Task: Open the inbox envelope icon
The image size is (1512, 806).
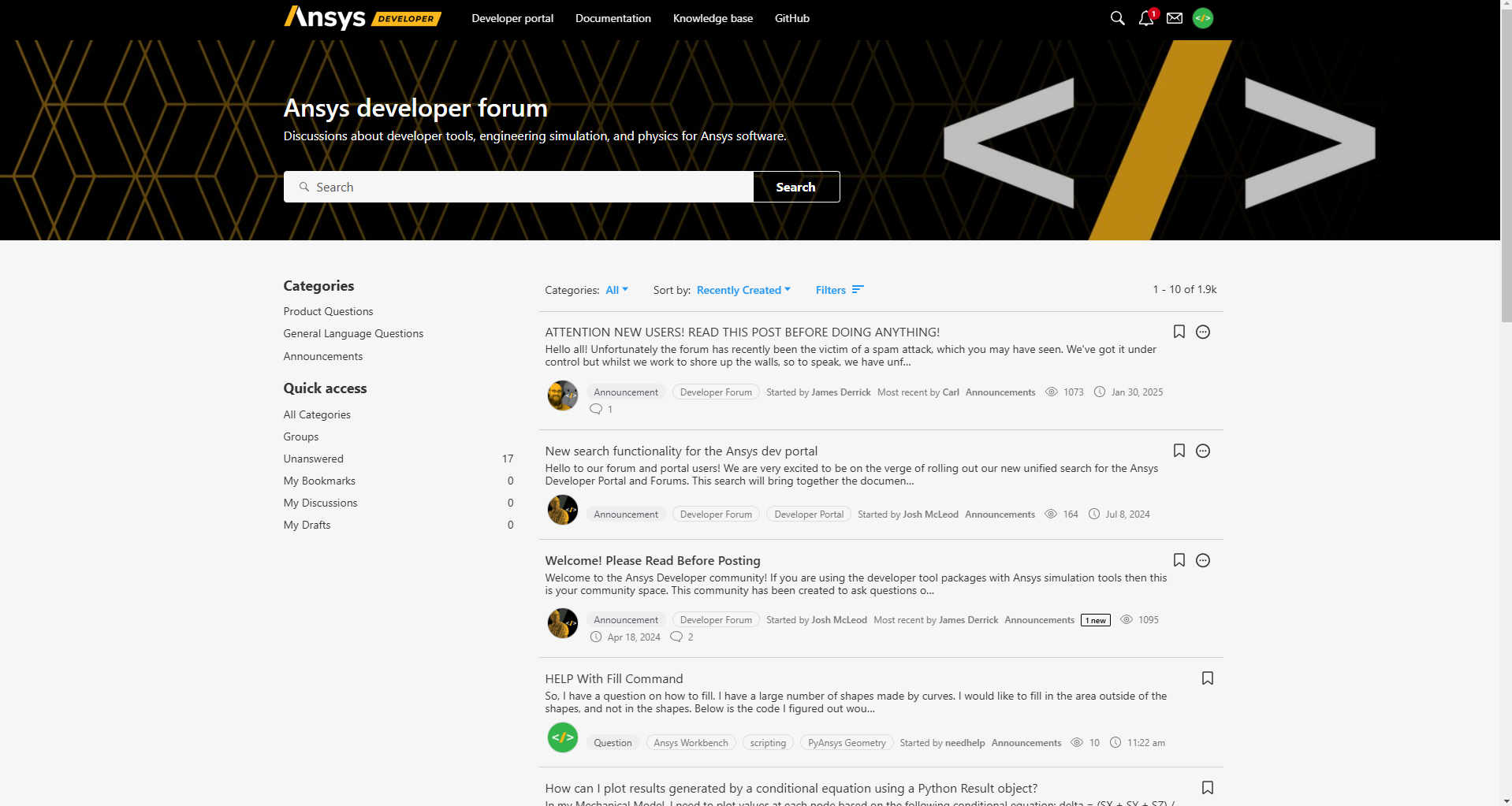Action: pos(1175,18)
